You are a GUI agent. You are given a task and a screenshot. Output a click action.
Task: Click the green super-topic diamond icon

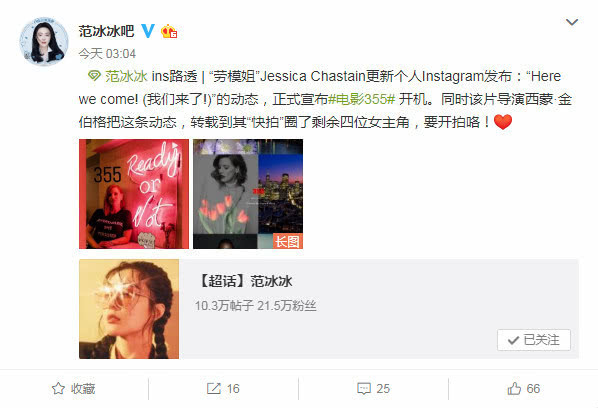pyautogui.click(x=94, y=75)
